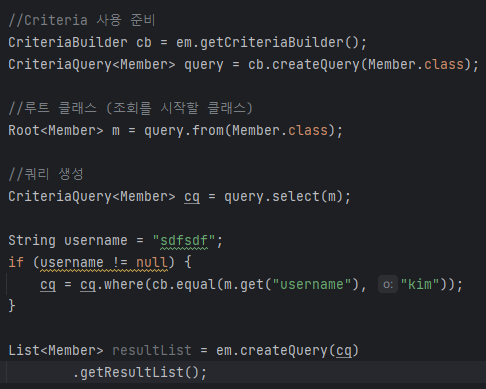Click "Root<Member>" type declaration
The image size is (486, 389).
56,130
